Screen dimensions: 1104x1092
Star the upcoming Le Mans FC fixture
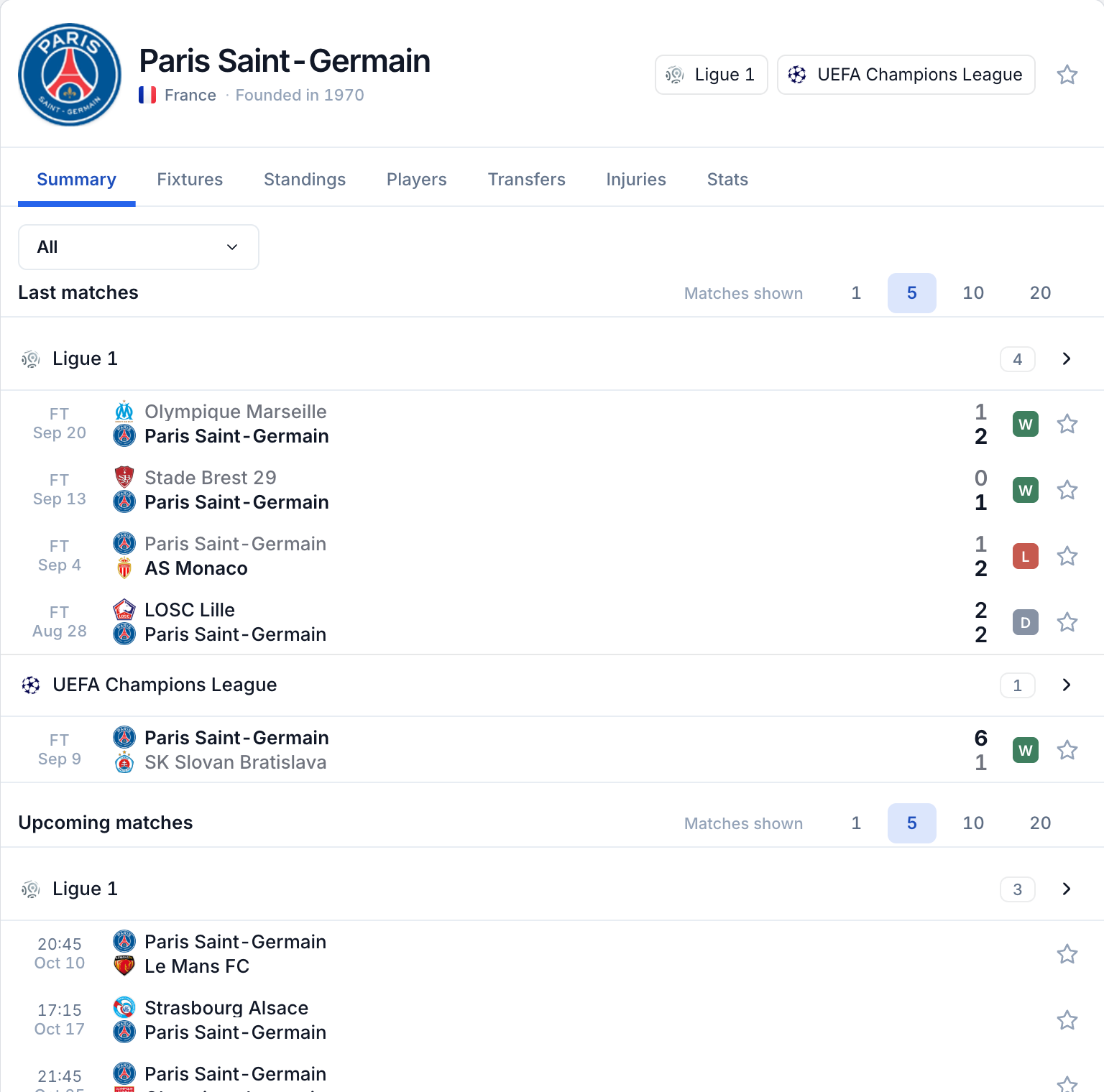point(1067,954)
